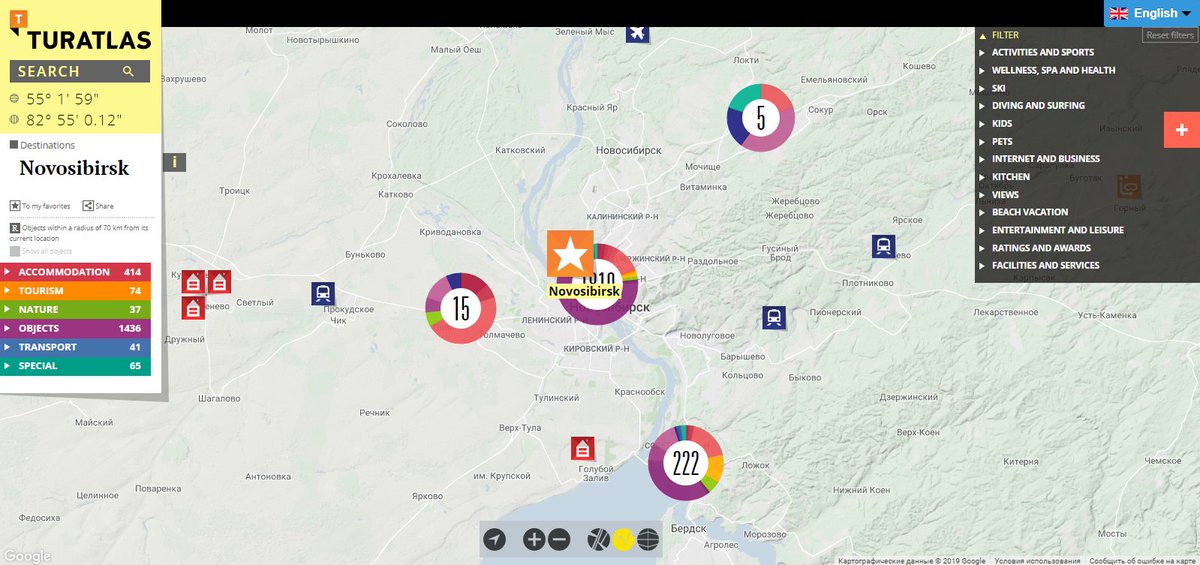
Task: Click the orange star Novosibirsk marker
Action: (570, 253)
